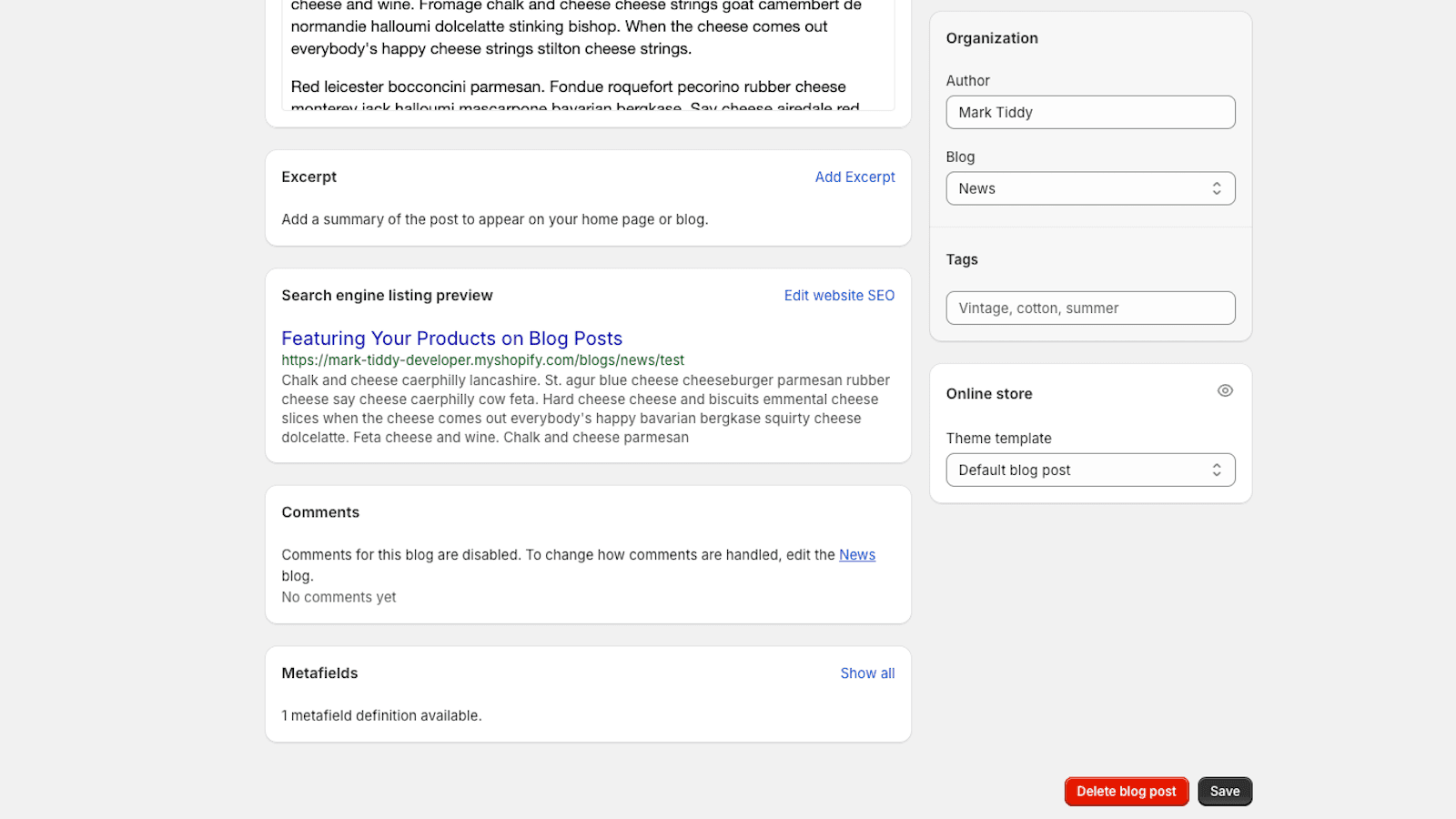1456x819 pixels.
Task: Save the blog post
Action: tap(1224, 792)
